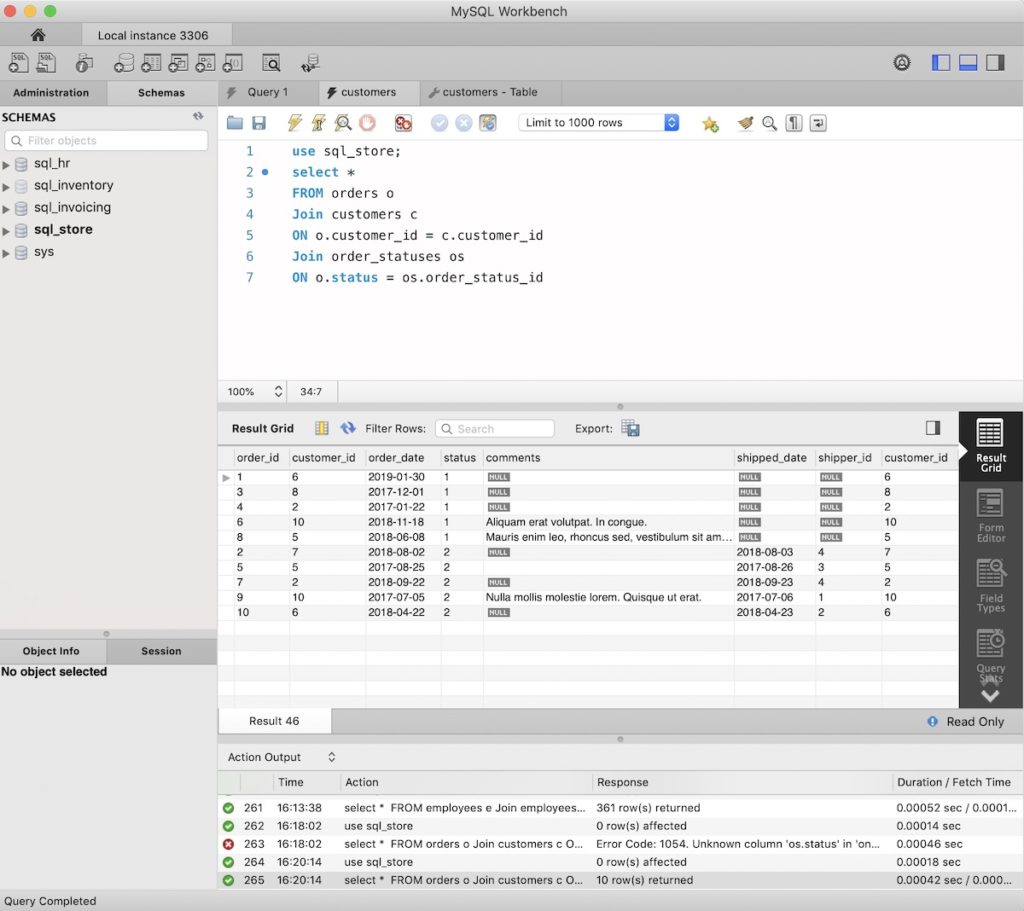Toggle autocommit mode button
The width and height of the screenshot is (1024, 911).
coord(488,123)
